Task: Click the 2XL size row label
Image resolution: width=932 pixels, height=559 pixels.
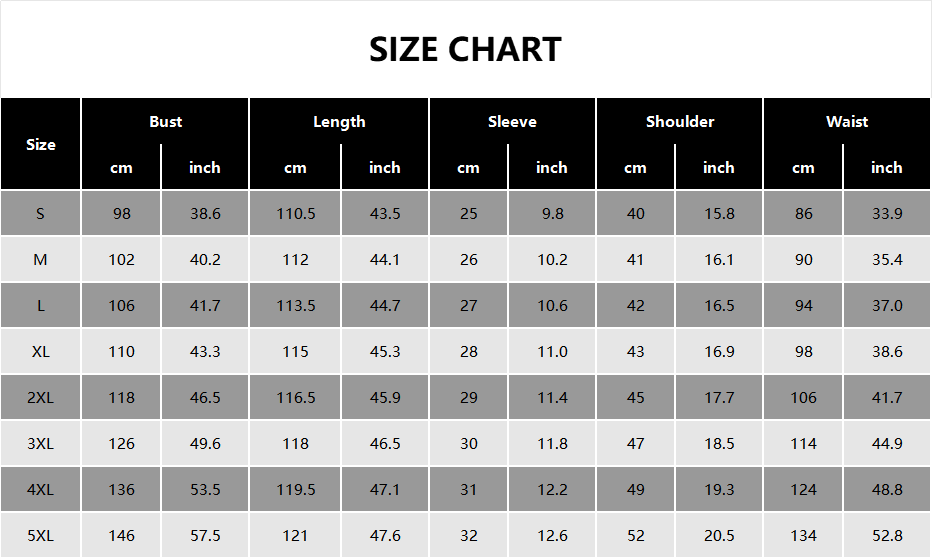Action: point(41,397)
